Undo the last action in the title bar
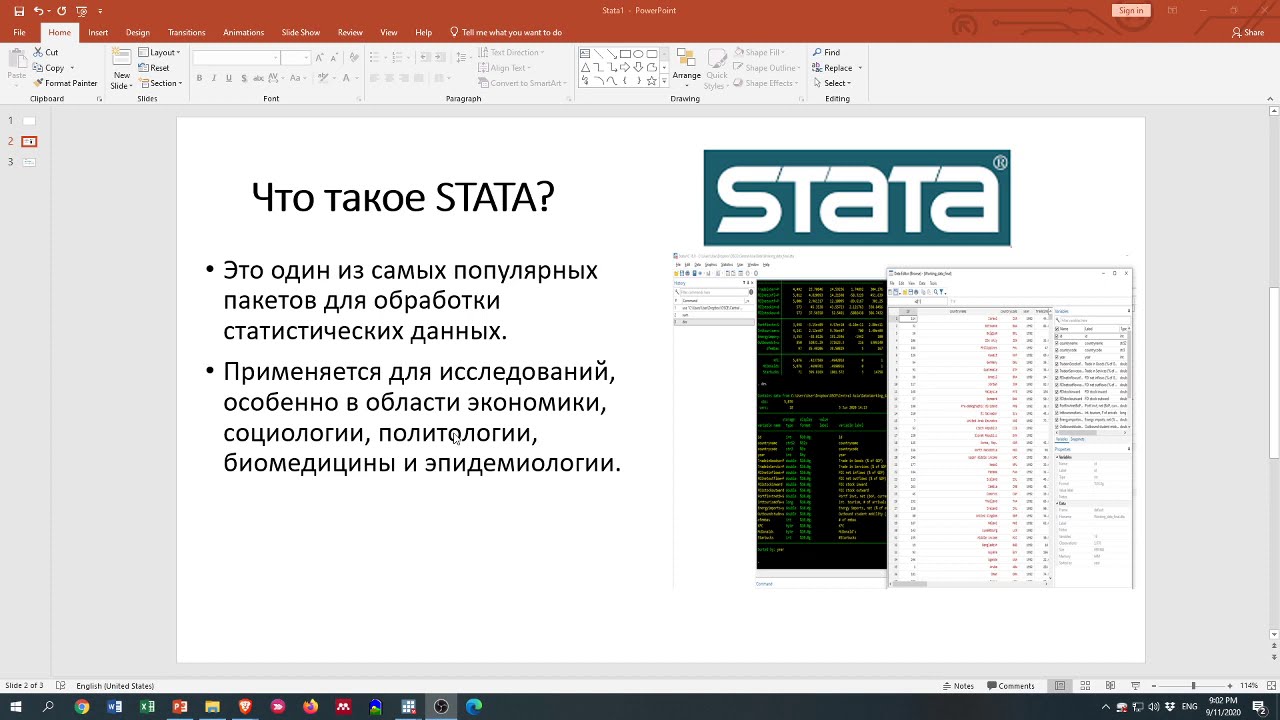 pyautogui.click(x=38, y=11)
